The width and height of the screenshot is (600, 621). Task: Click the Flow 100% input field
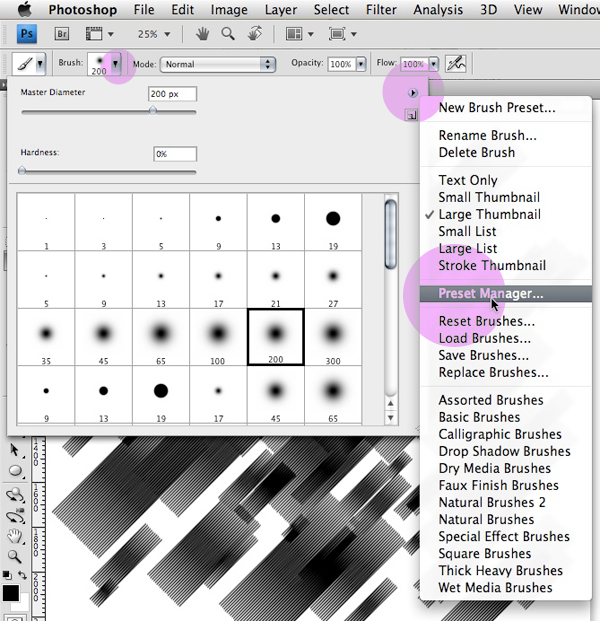414,63
